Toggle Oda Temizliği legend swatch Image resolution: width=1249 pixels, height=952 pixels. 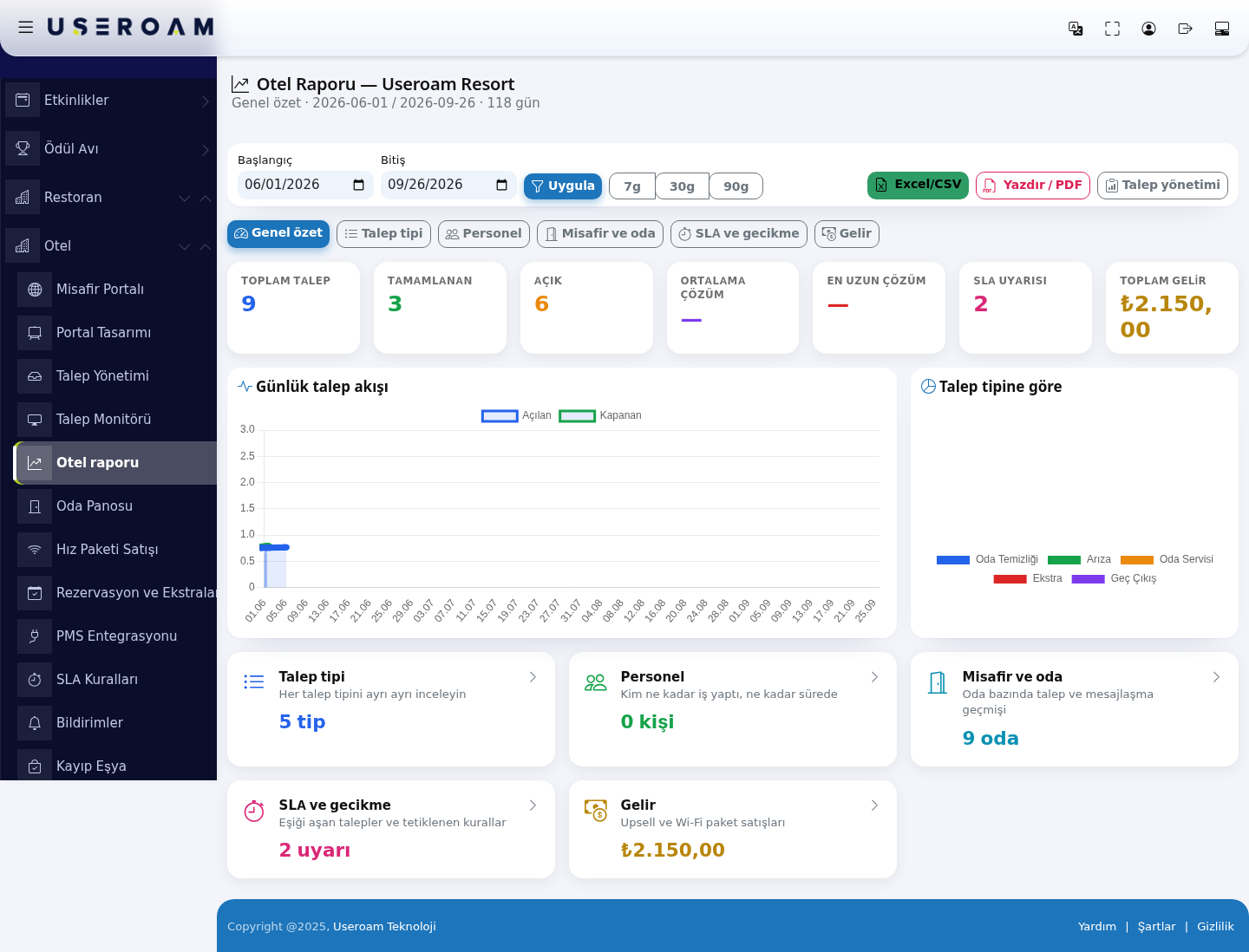coord(953,560)
